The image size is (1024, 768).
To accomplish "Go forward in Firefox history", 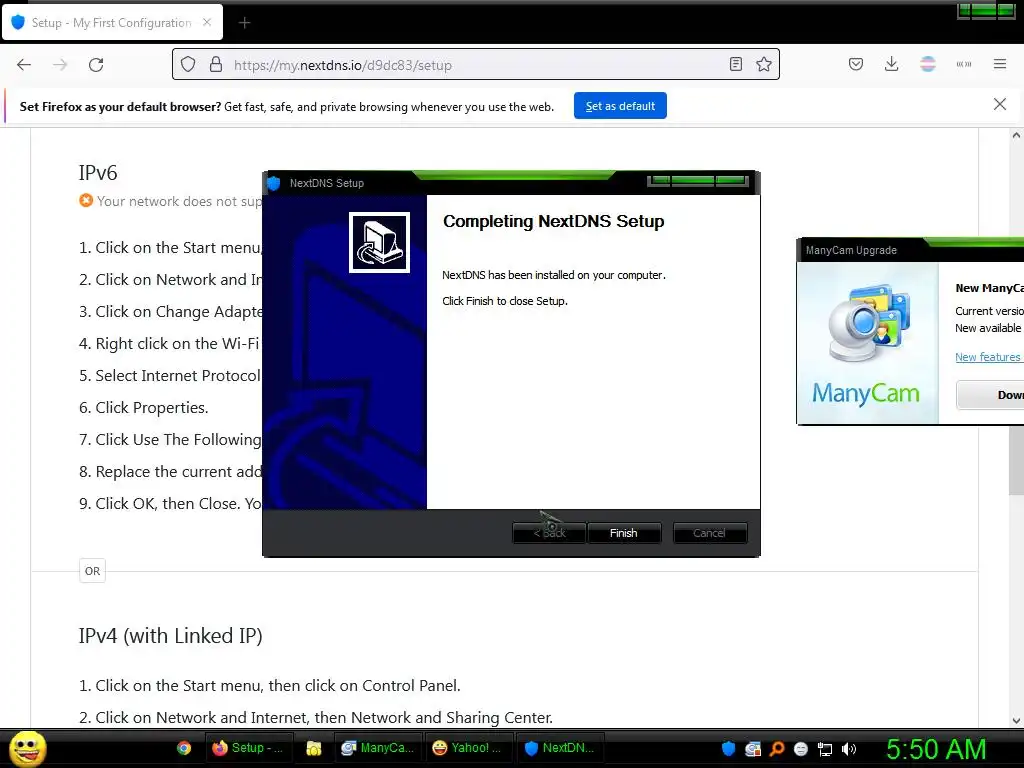I will coord(60,65).
